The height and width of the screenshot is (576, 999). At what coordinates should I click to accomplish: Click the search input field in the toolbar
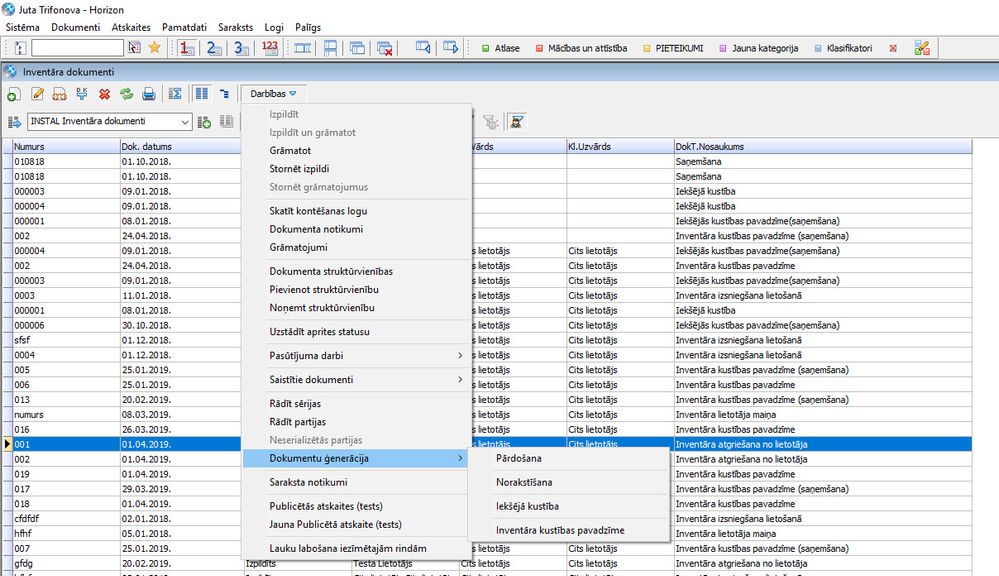click(x=77, y=47)
